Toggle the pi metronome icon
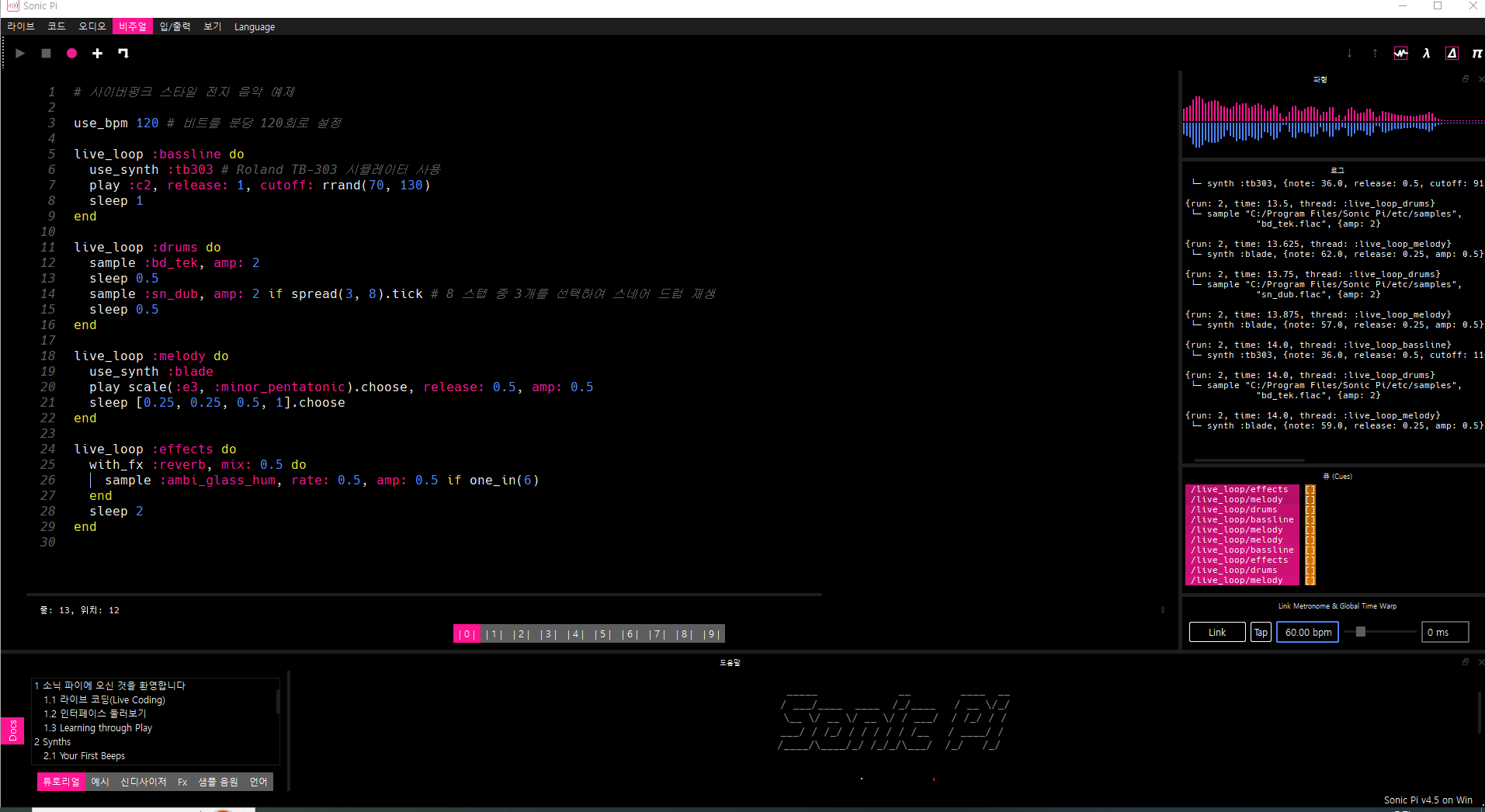Image resolution: width=1485 pixels, height=812 pixels. pos(1476,54)
